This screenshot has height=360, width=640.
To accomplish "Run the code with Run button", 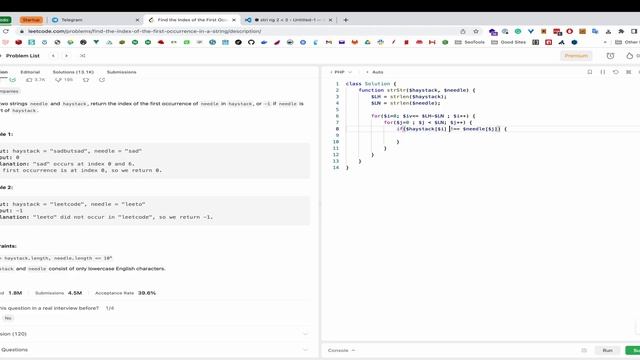I will 607,350.
